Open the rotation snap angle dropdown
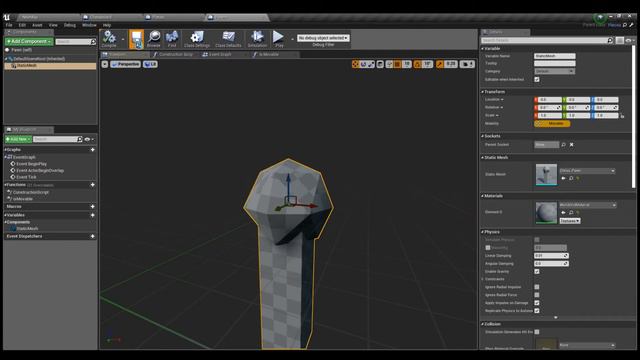Image resolution: width=640 pixels, height=360 pixels. pos(427,64)
